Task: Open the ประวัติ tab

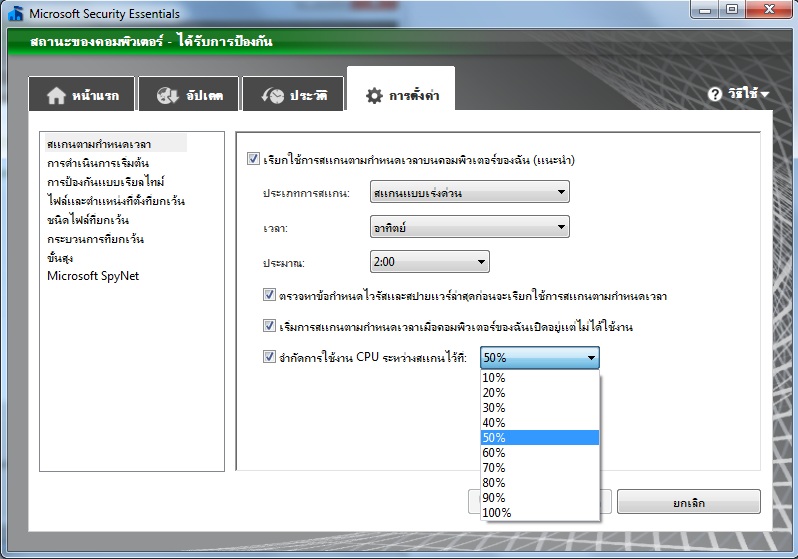Action: point(293,94)
